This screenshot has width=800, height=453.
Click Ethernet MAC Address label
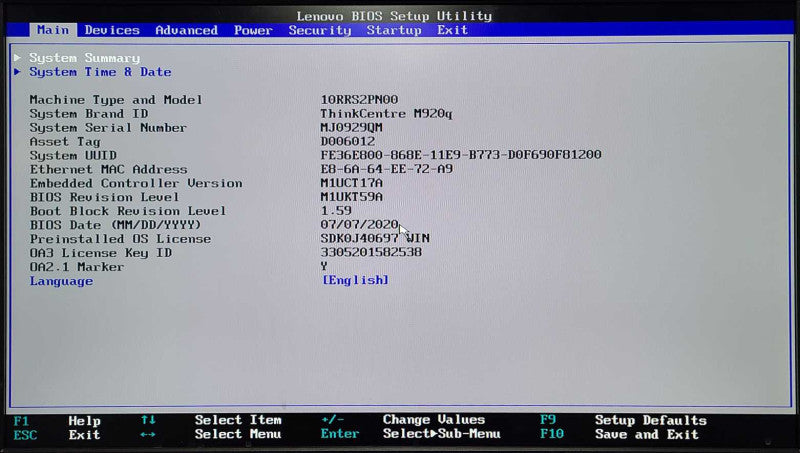tap(108, 169)
